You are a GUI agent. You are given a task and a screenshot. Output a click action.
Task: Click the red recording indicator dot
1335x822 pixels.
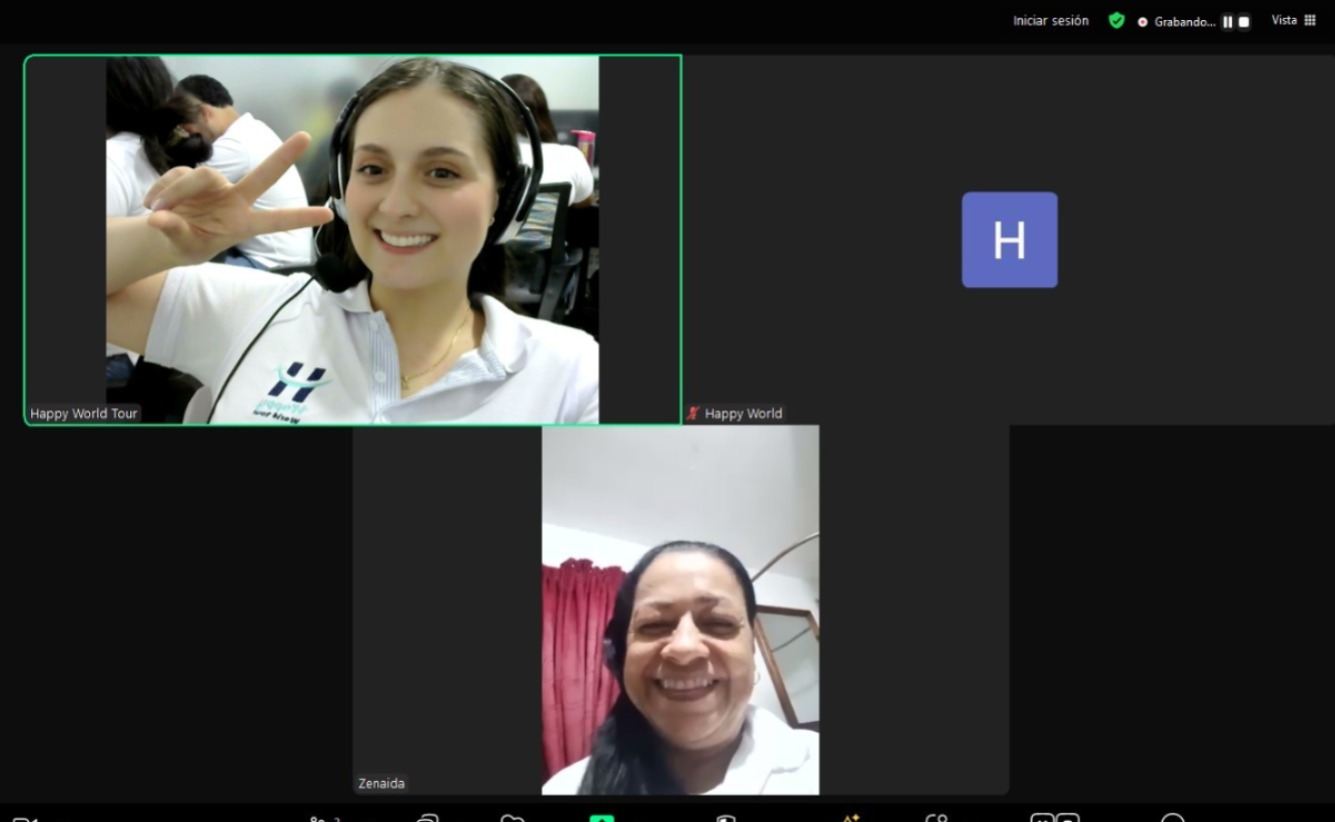[1142, 22]
